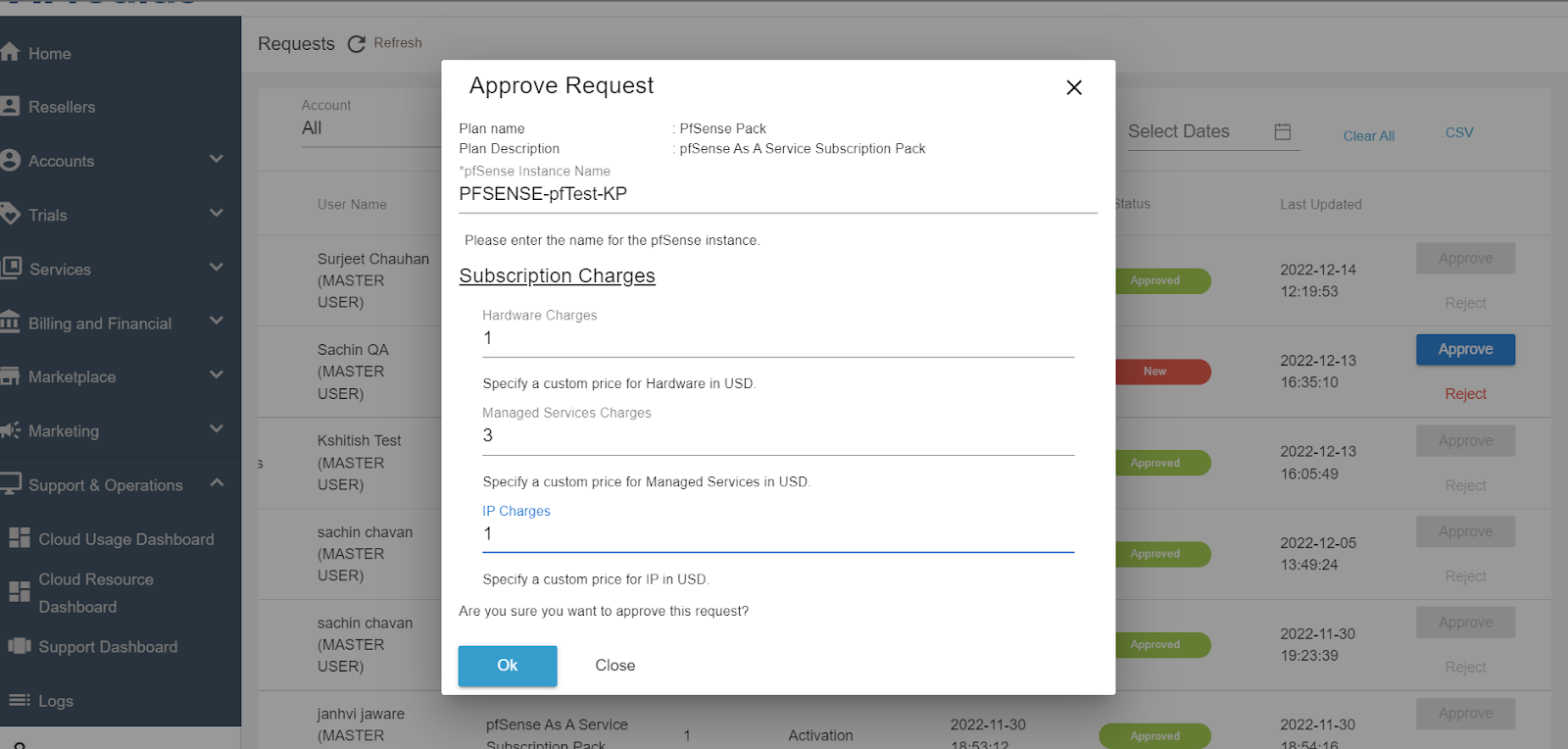
Task: Click the 2022-12-14 12:19:53 timestamp
Action: tap(1318, 280)
